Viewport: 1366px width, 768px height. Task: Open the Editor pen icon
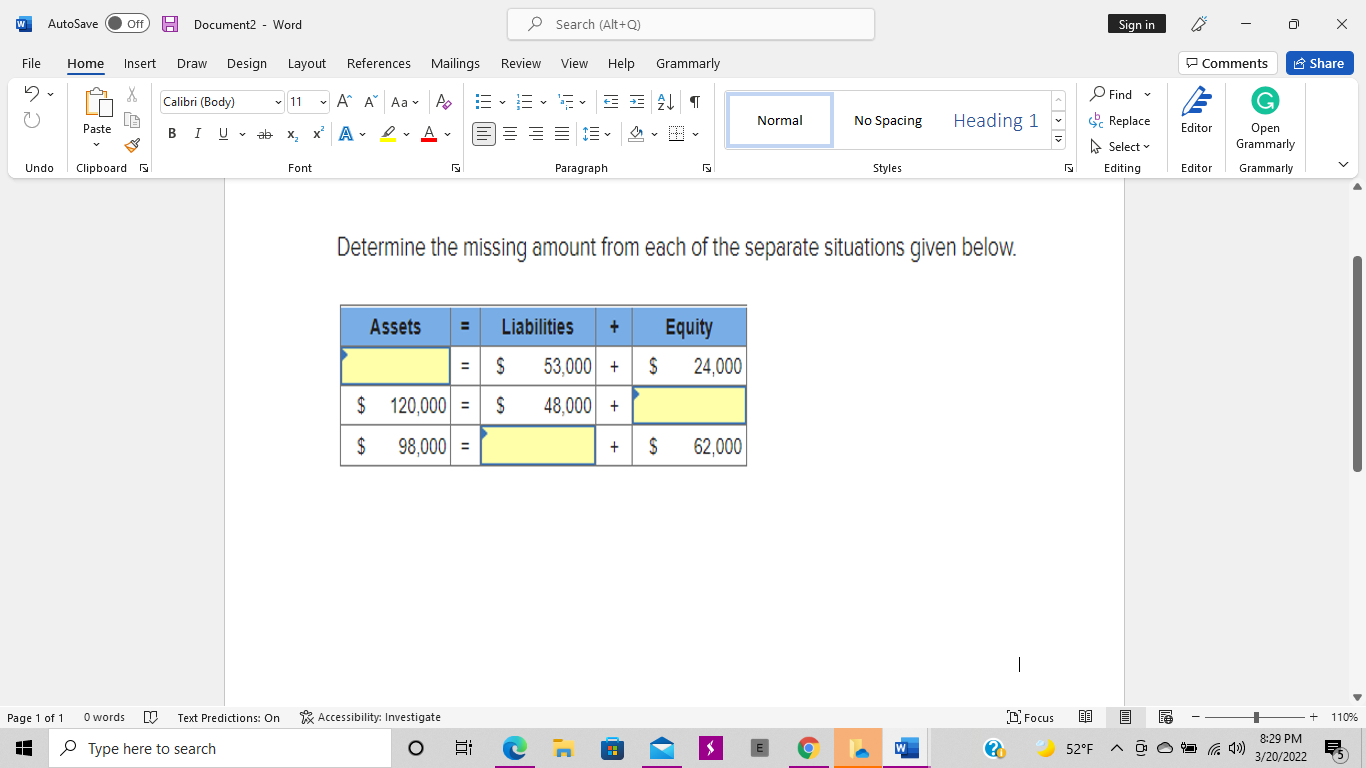coord(1196,101)
